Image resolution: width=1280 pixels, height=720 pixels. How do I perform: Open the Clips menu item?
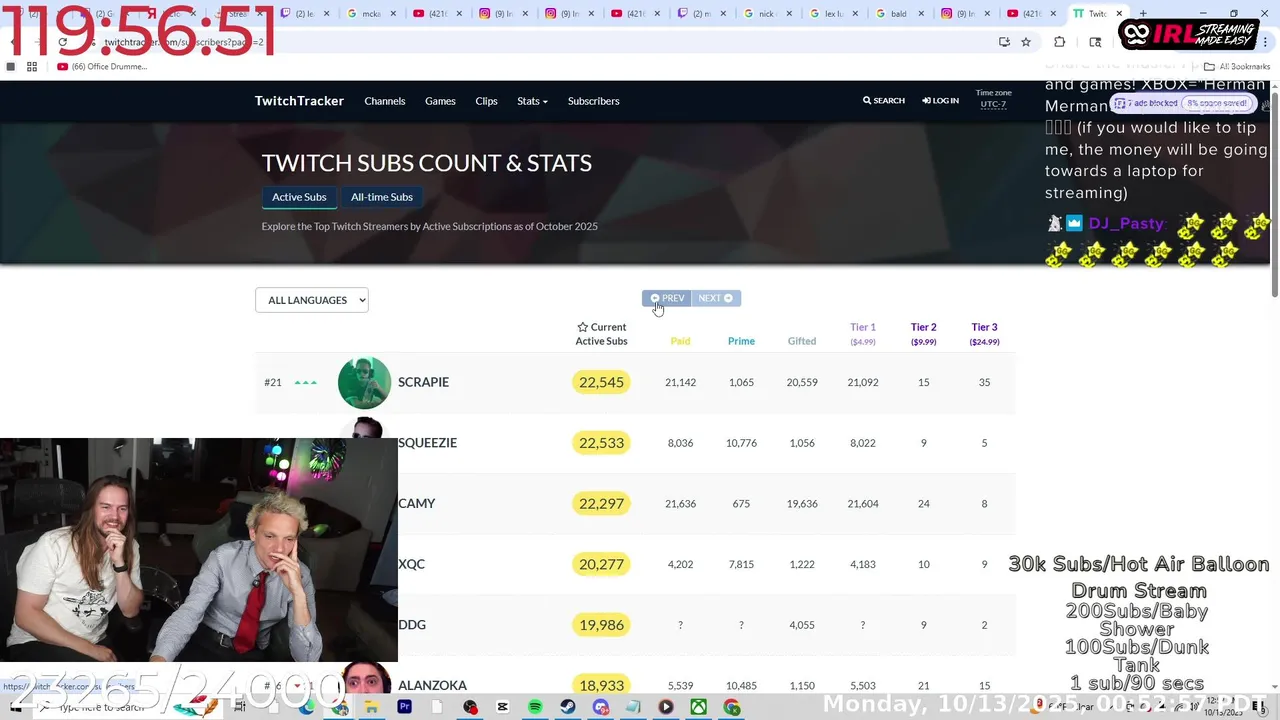tap(486, 101)
